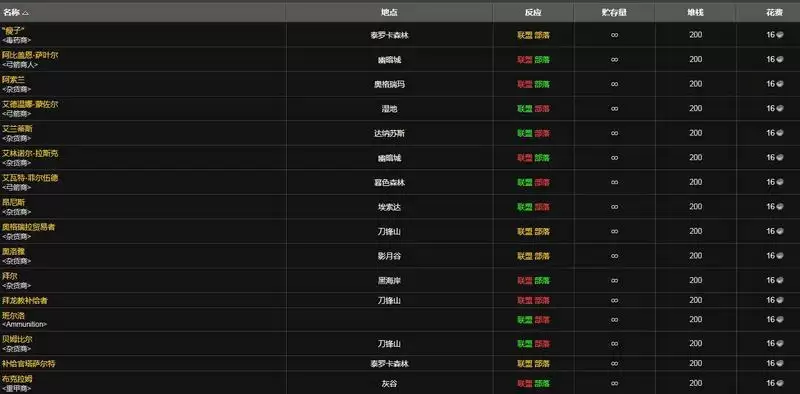Open the 阿比盖恩·萨叶尔 NPC link
This screenshot has height=394, width=800.
[30, 55]
